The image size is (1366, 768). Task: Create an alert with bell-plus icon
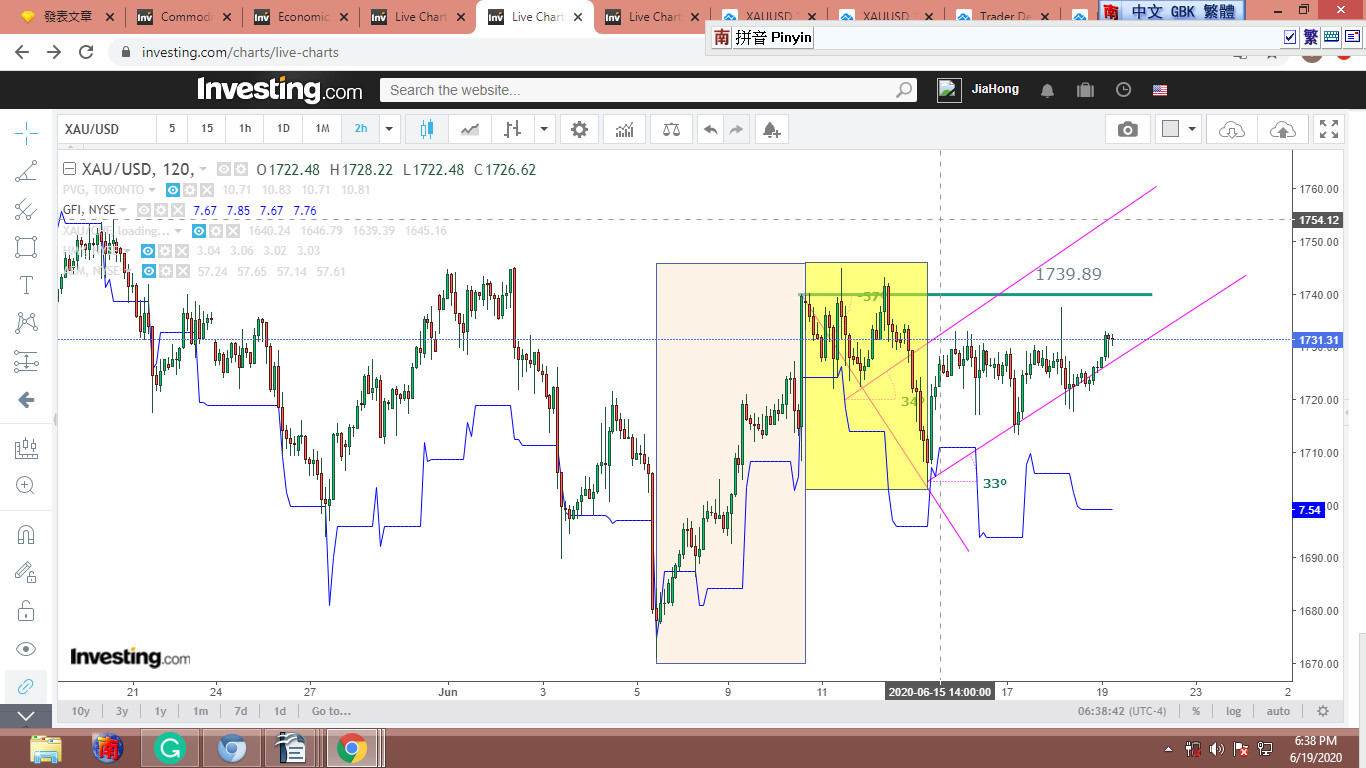(x=770, y=129)
